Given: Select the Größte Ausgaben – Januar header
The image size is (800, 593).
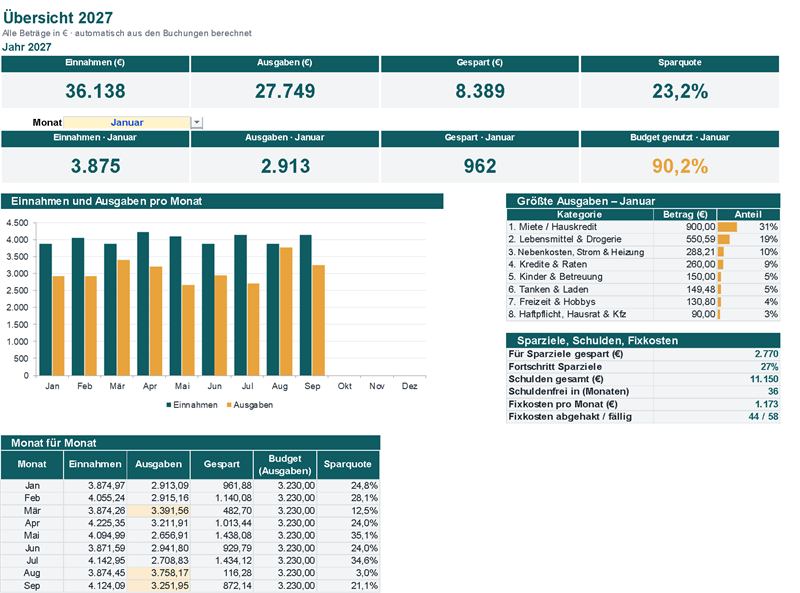Looking at the screenshot, I should [643, 201].
